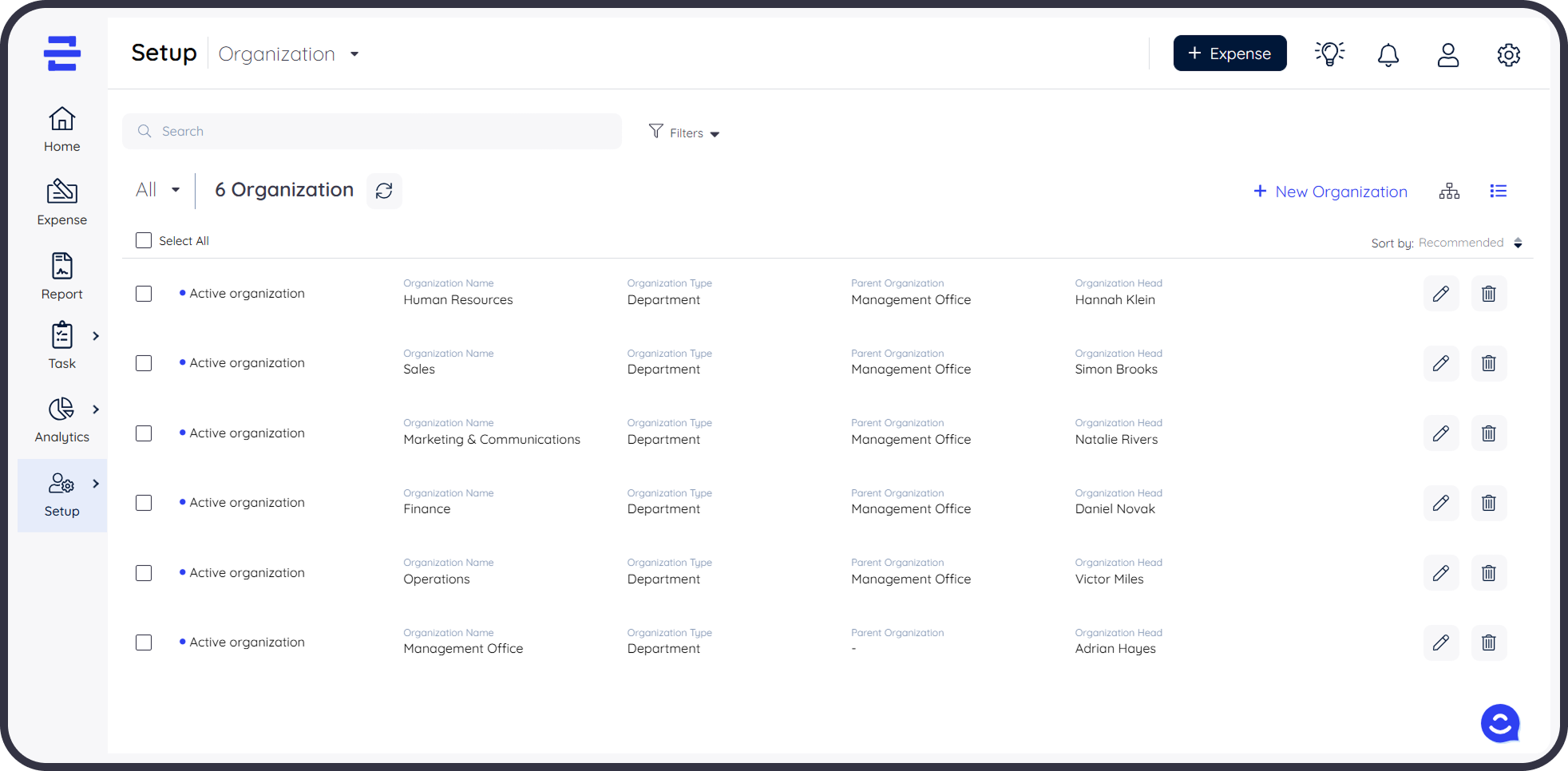The width and height of the screenshot is (1568, 771).
Task: Open the All status dropdown
Action: (157, 190)
